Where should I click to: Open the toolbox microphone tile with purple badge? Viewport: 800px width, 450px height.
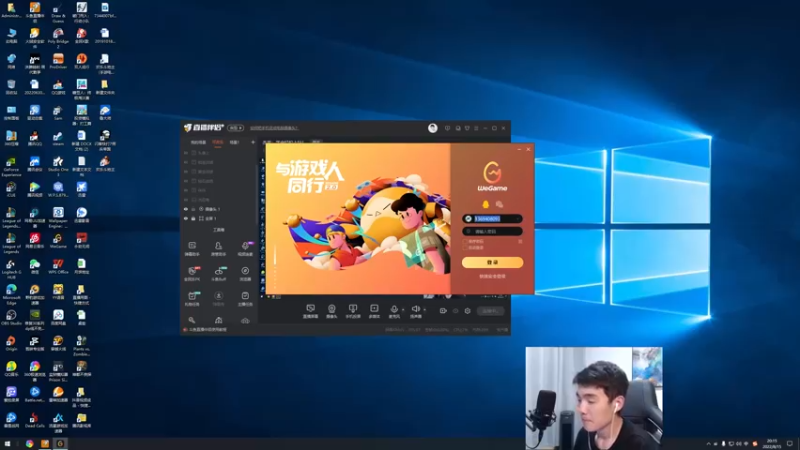tap(245, 248)
